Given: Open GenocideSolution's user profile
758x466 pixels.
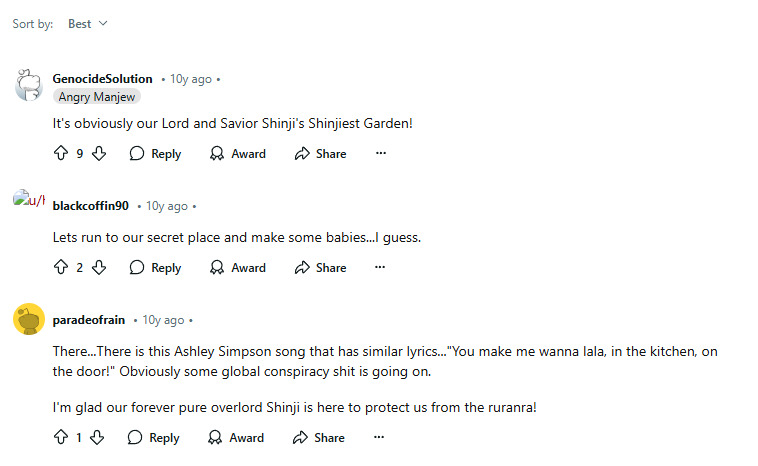Looking at the screenshot, I should 102,79.
